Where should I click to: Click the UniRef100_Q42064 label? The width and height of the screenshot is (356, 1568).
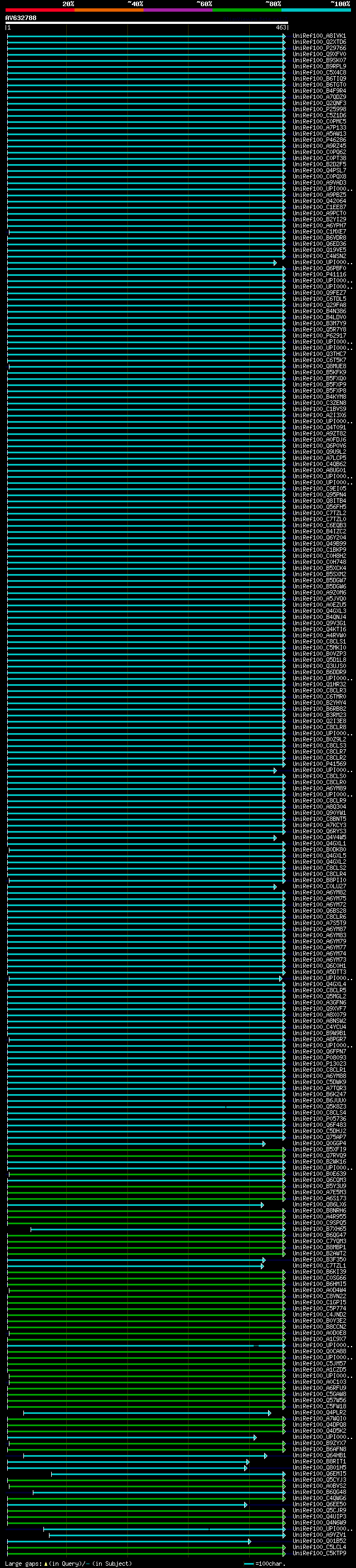pyautogui.click(x=319, y=201)
